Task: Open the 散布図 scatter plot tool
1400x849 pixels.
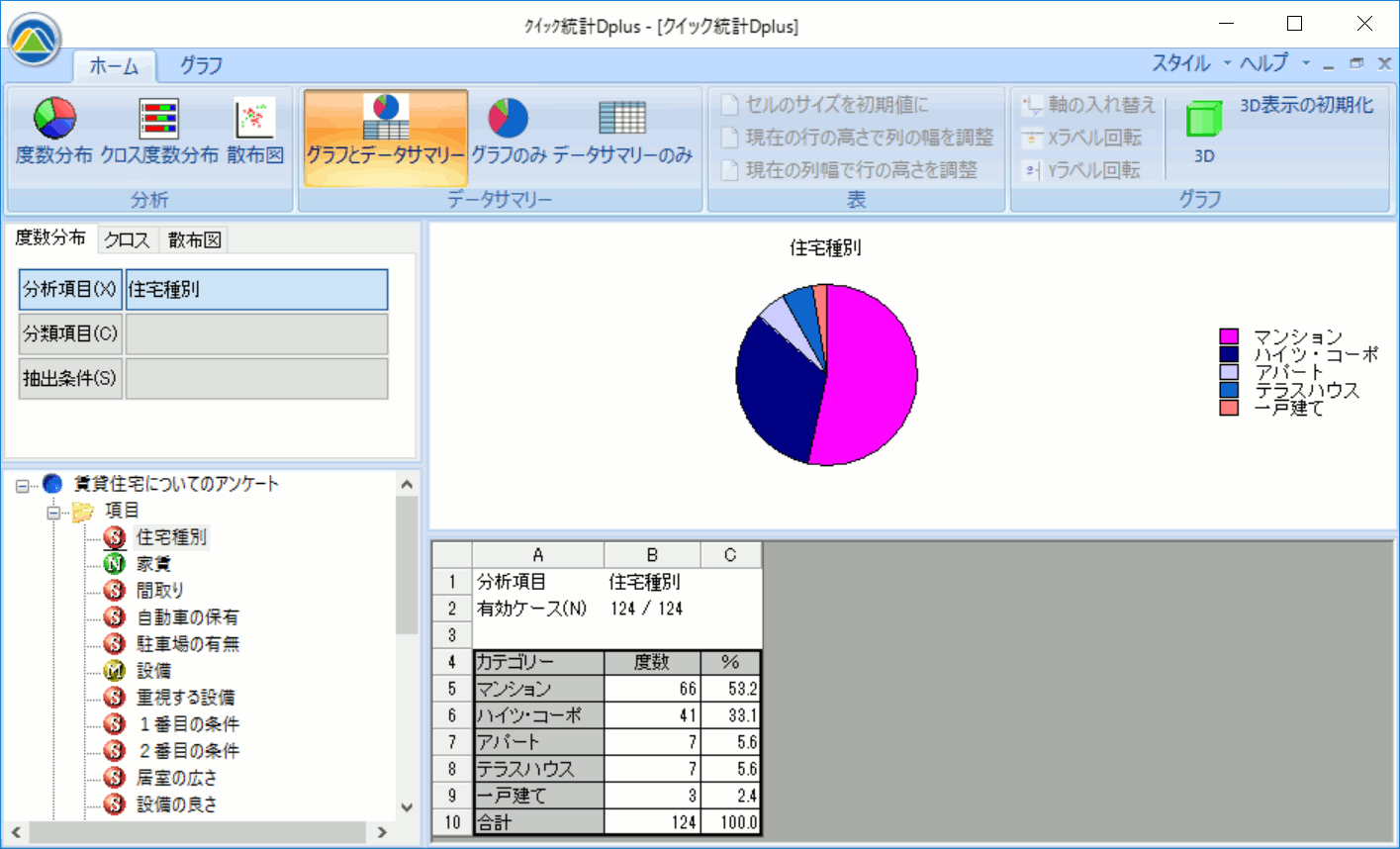Action: tap(255, 132)
